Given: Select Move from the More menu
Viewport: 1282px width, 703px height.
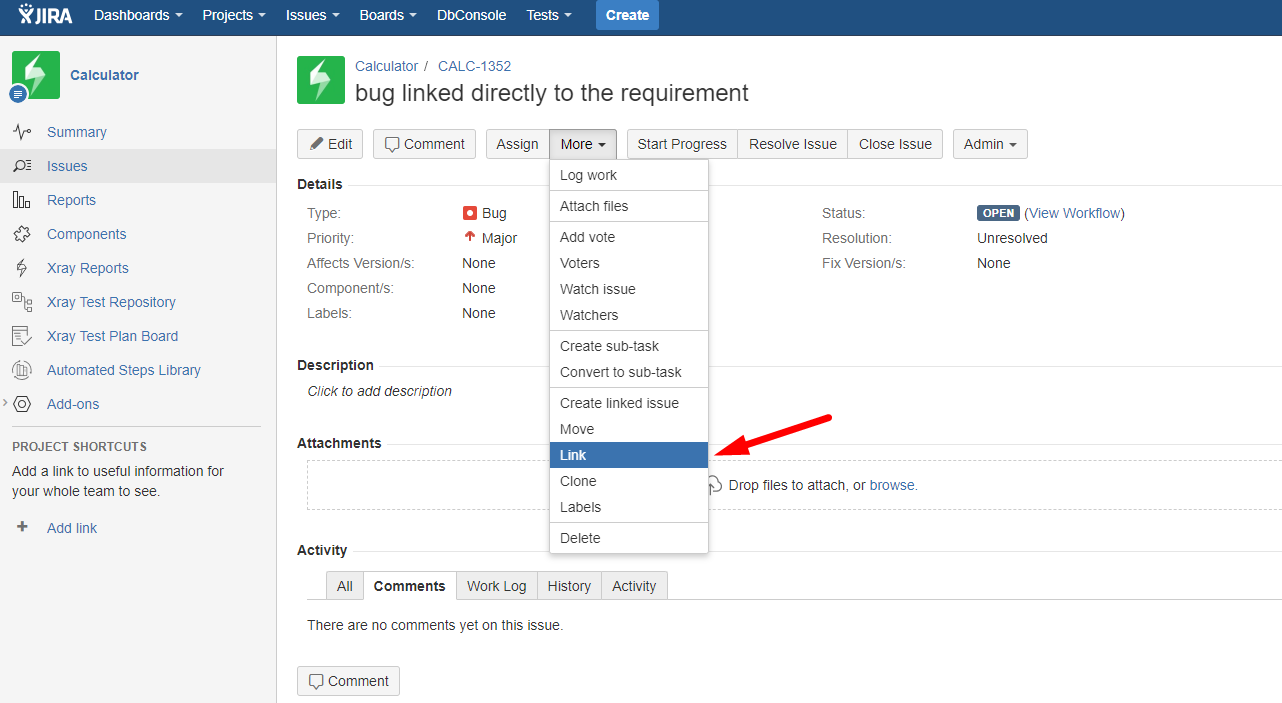Looking at the screenshot, I should [629, 429].
